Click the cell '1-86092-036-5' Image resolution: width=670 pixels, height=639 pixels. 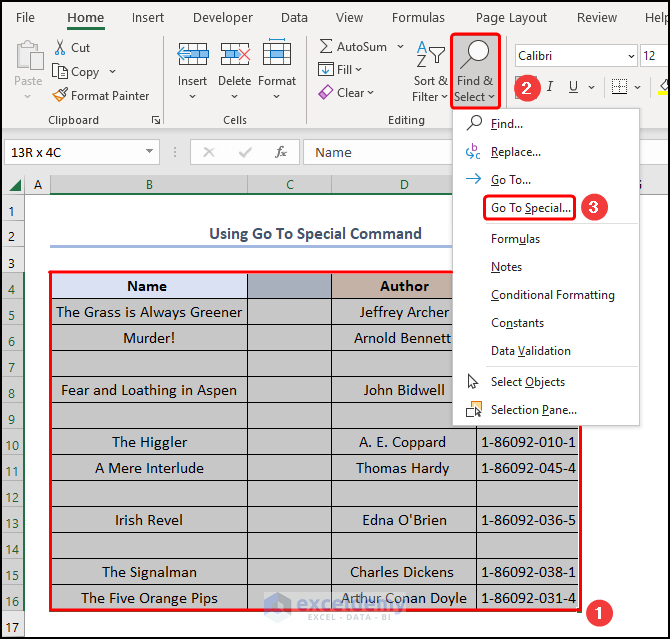528,520
